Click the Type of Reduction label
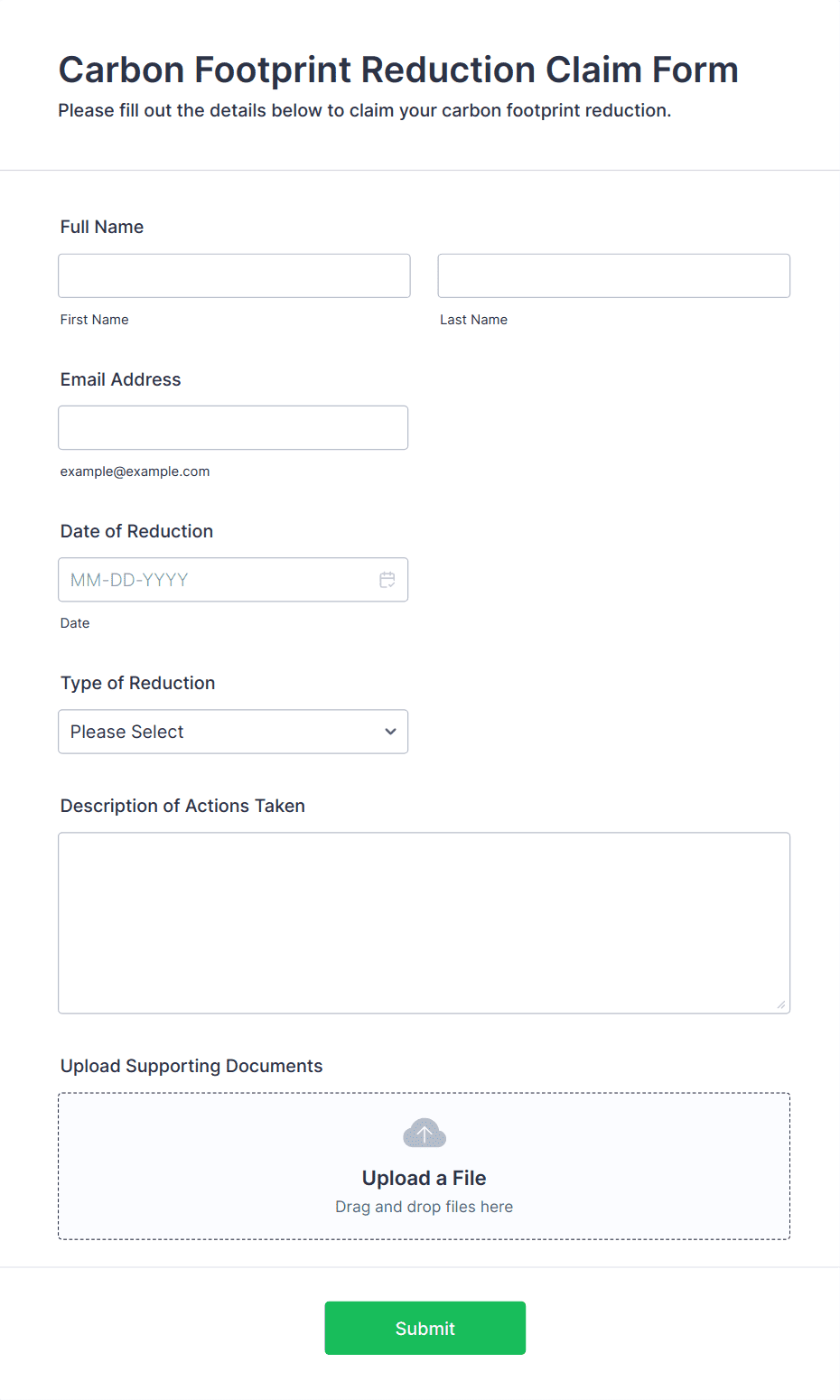This screenshot has height=1400, width=840. [x=138, y=683]
